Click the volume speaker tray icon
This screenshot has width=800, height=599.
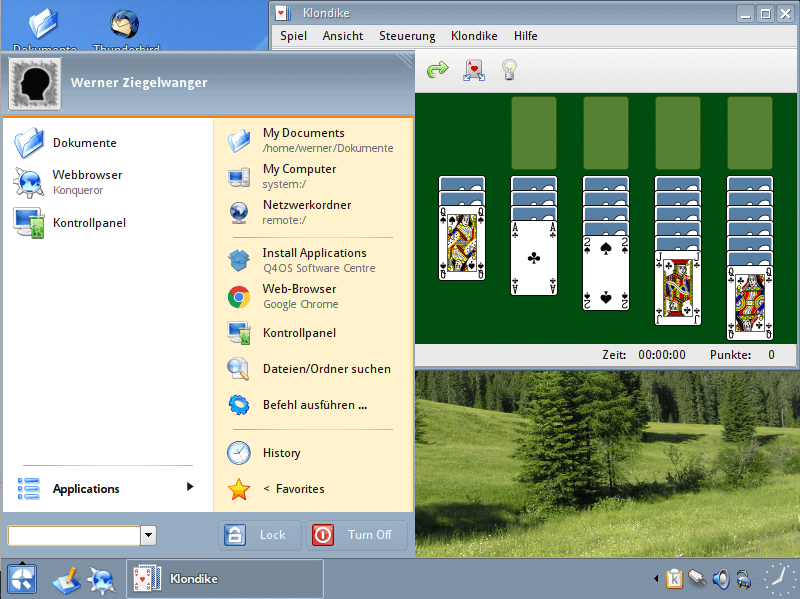coord(720,578)
